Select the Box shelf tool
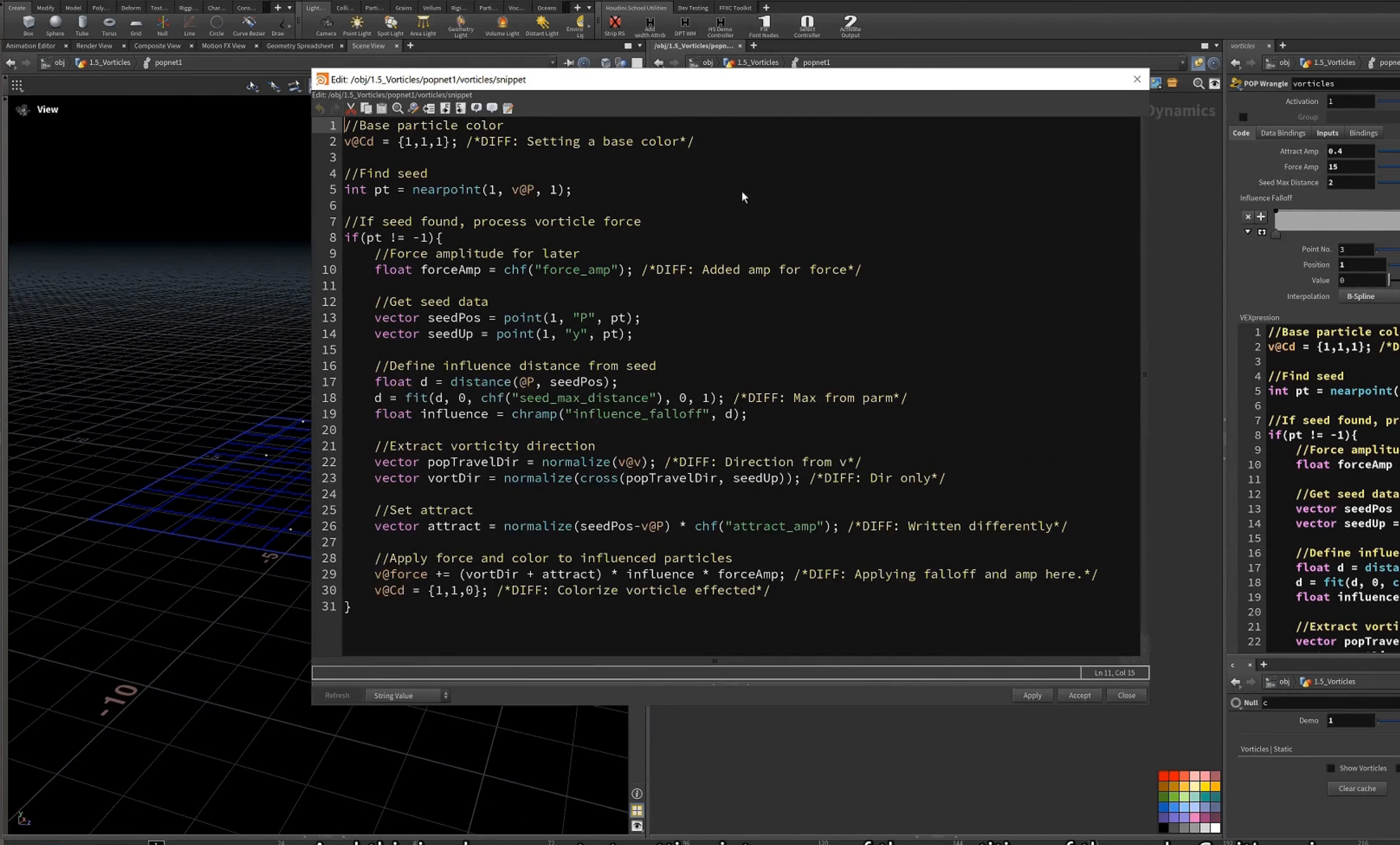Image resolution: width=1400 pixels, height=845 pixels. (28, 26)
